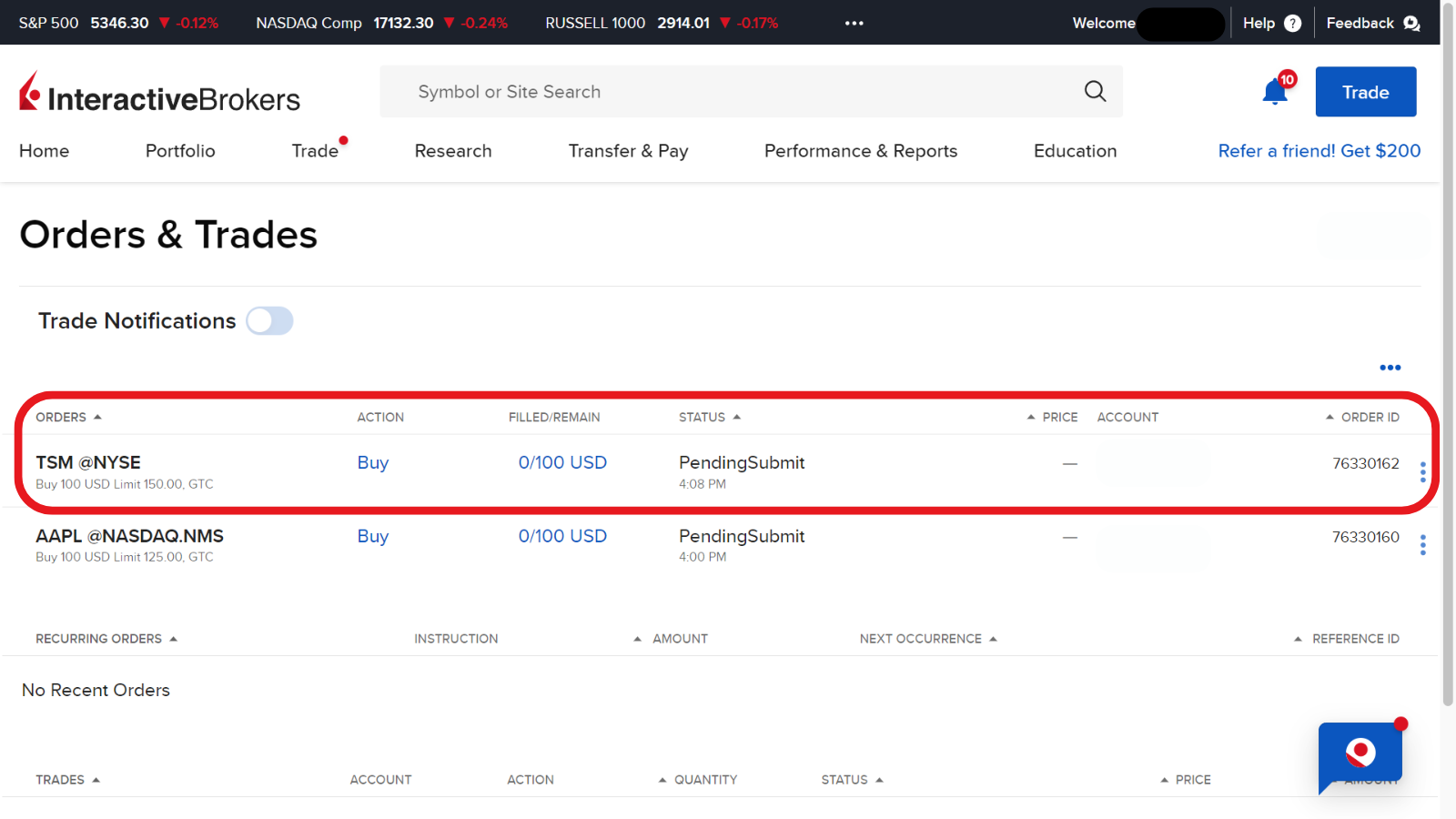Open the Help question mark icon

1292,24
